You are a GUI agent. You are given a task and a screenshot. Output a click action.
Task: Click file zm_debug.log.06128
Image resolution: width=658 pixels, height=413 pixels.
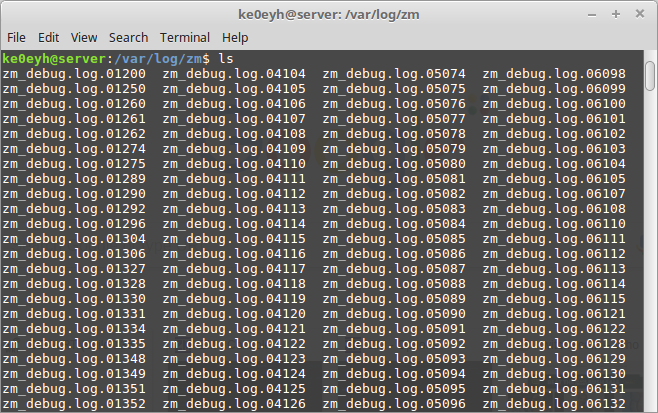tap(554, 344)
